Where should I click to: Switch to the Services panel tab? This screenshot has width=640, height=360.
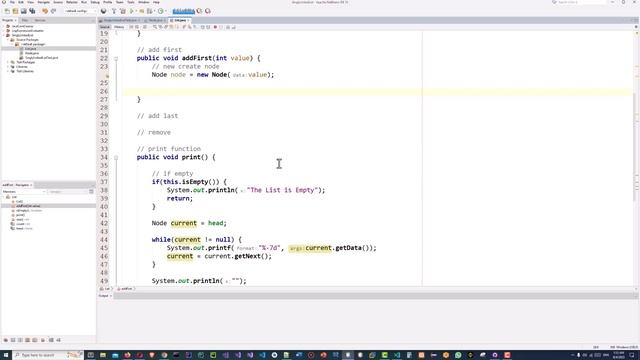[x=40, y=20]
